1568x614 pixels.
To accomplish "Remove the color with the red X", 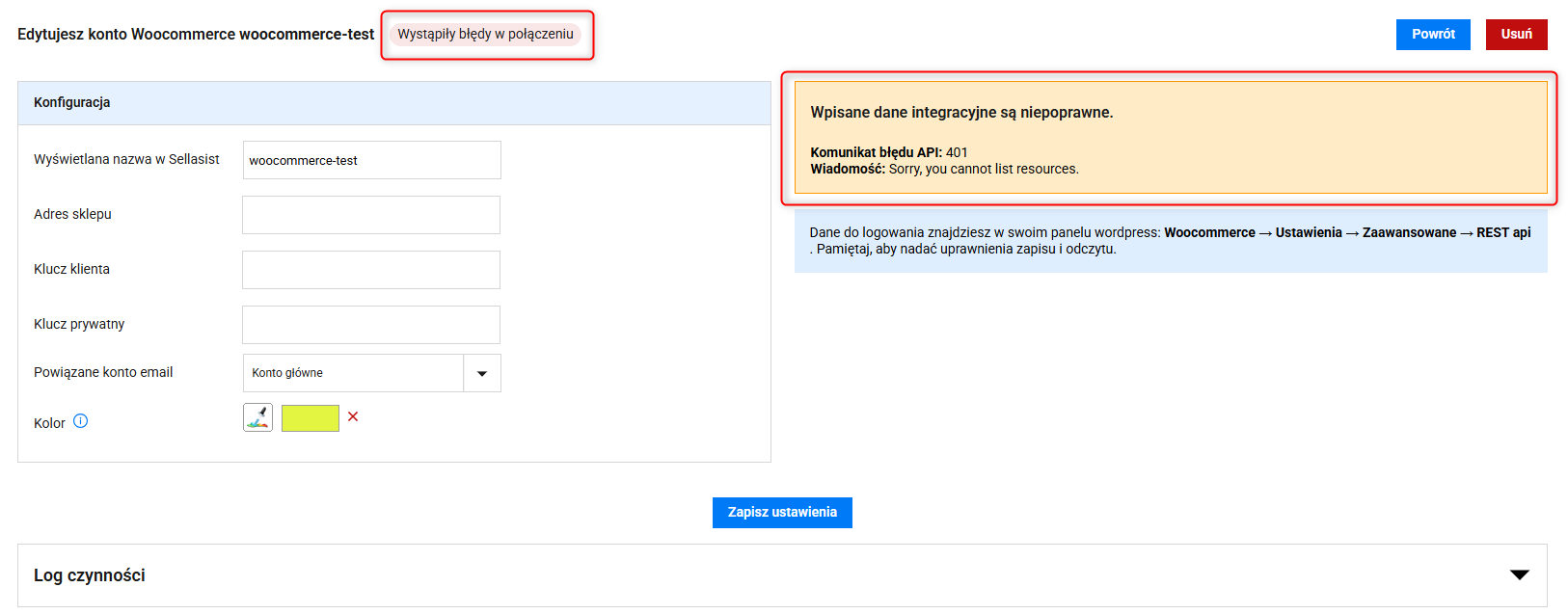I will [x=353, y=416].
